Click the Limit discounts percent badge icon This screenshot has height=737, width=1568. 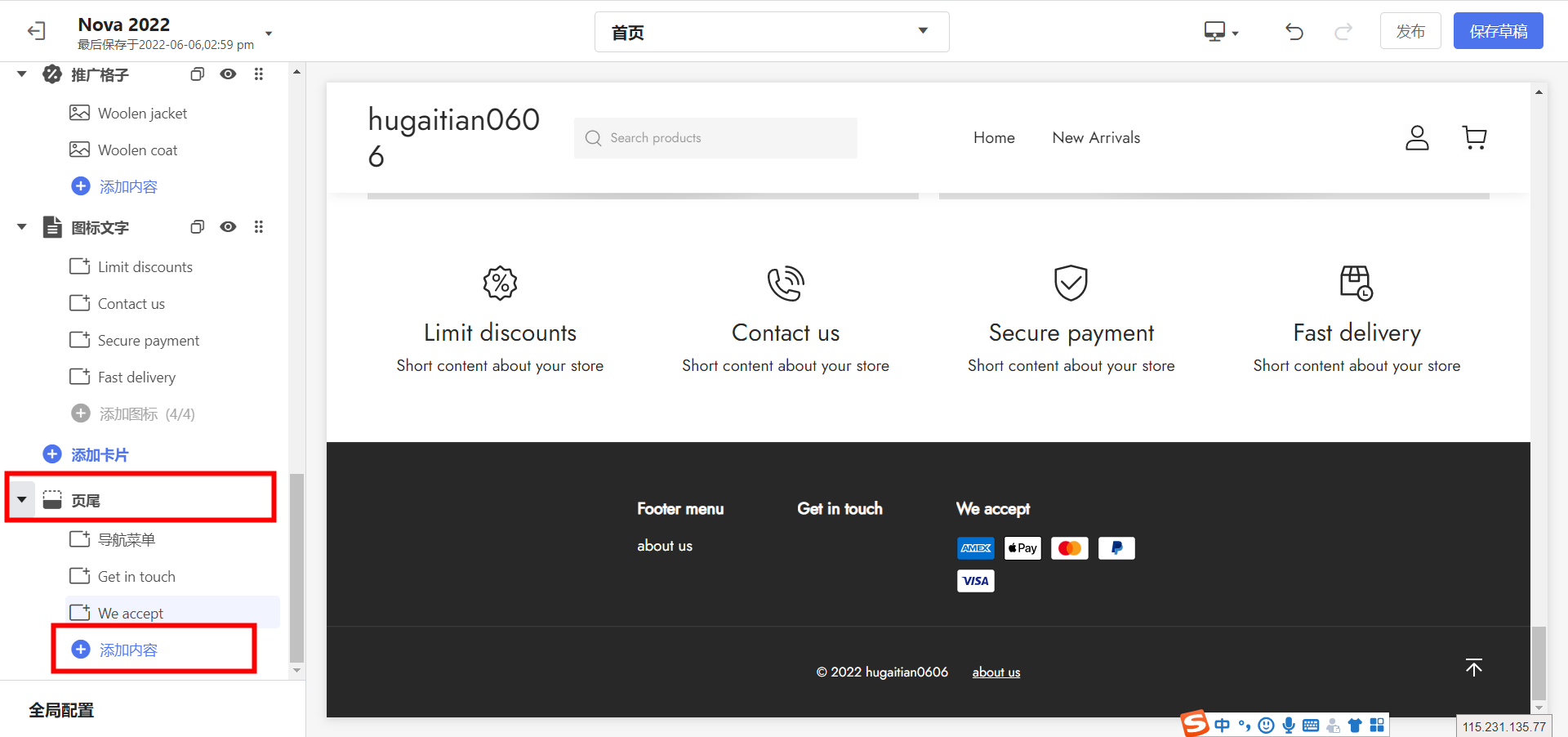point(500,284)
